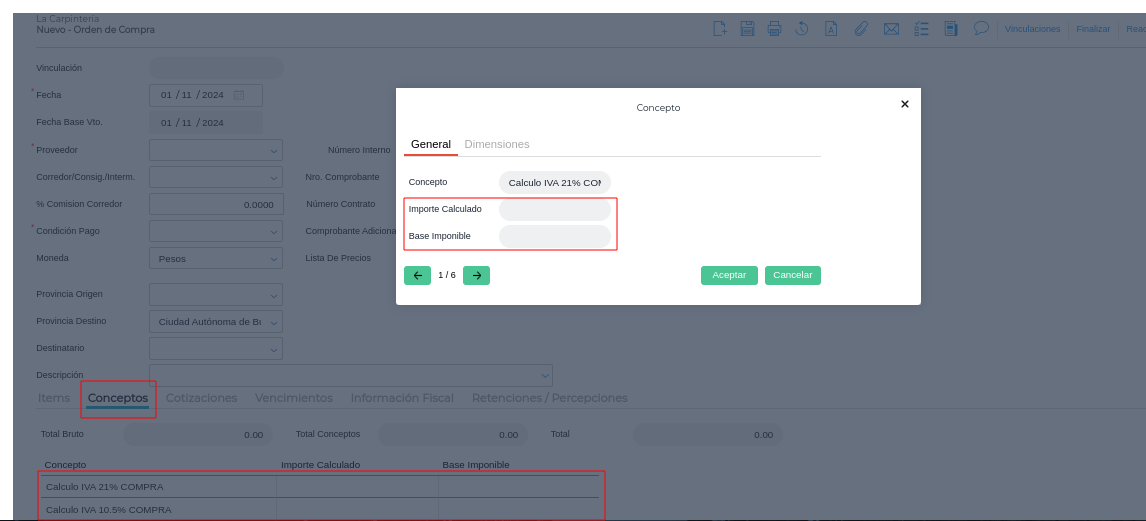Switch to General tab in dialog
The width and height of the screenshot is (1146, 521).
point(430,145)
